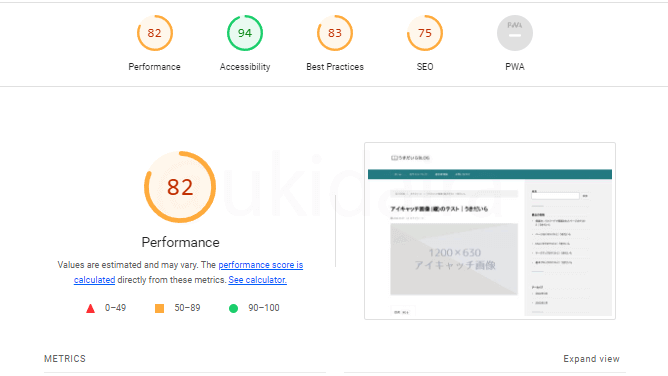The width and height of the screenshot is (668, 376).
Task: Select the Best Practices label
Action: point(335,67)
